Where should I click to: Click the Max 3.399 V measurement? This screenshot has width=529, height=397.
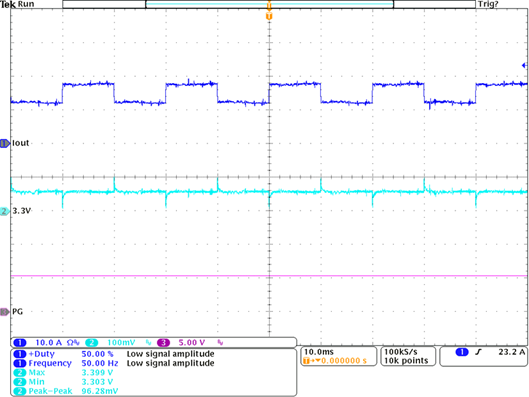63,373
